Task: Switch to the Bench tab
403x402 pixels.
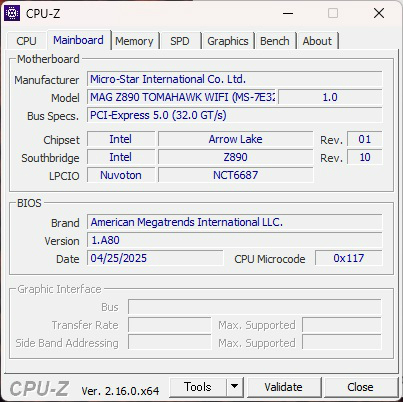Action: tap(275, 41)
